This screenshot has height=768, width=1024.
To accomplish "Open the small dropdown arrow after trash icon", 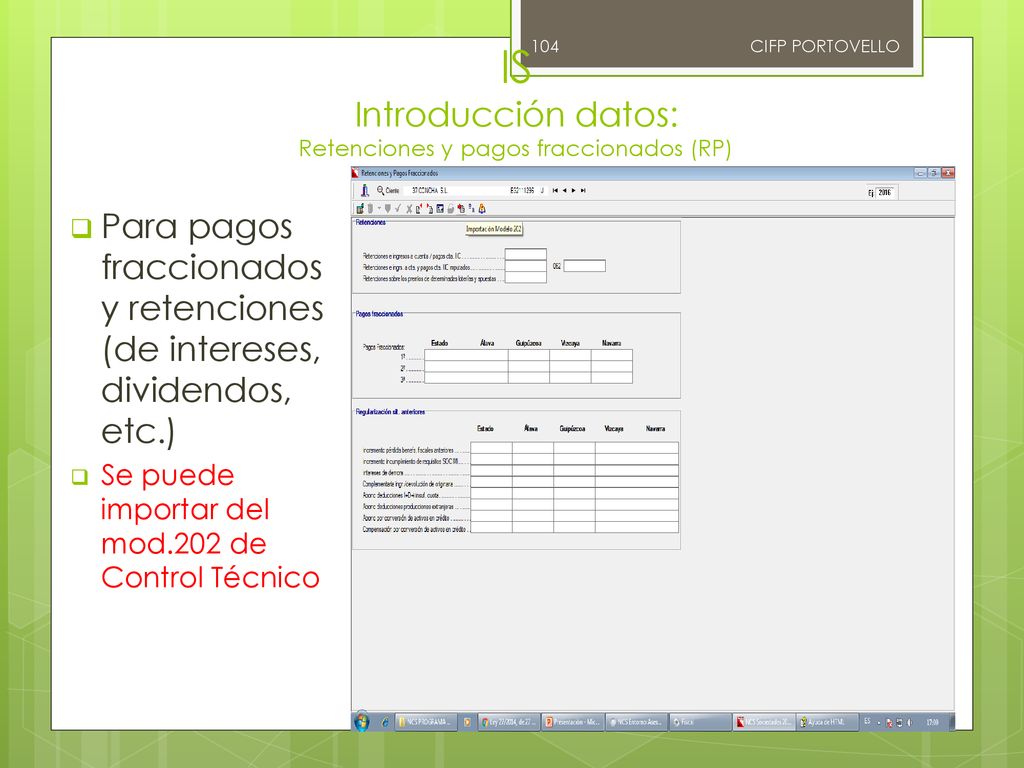I will [379, 208].
